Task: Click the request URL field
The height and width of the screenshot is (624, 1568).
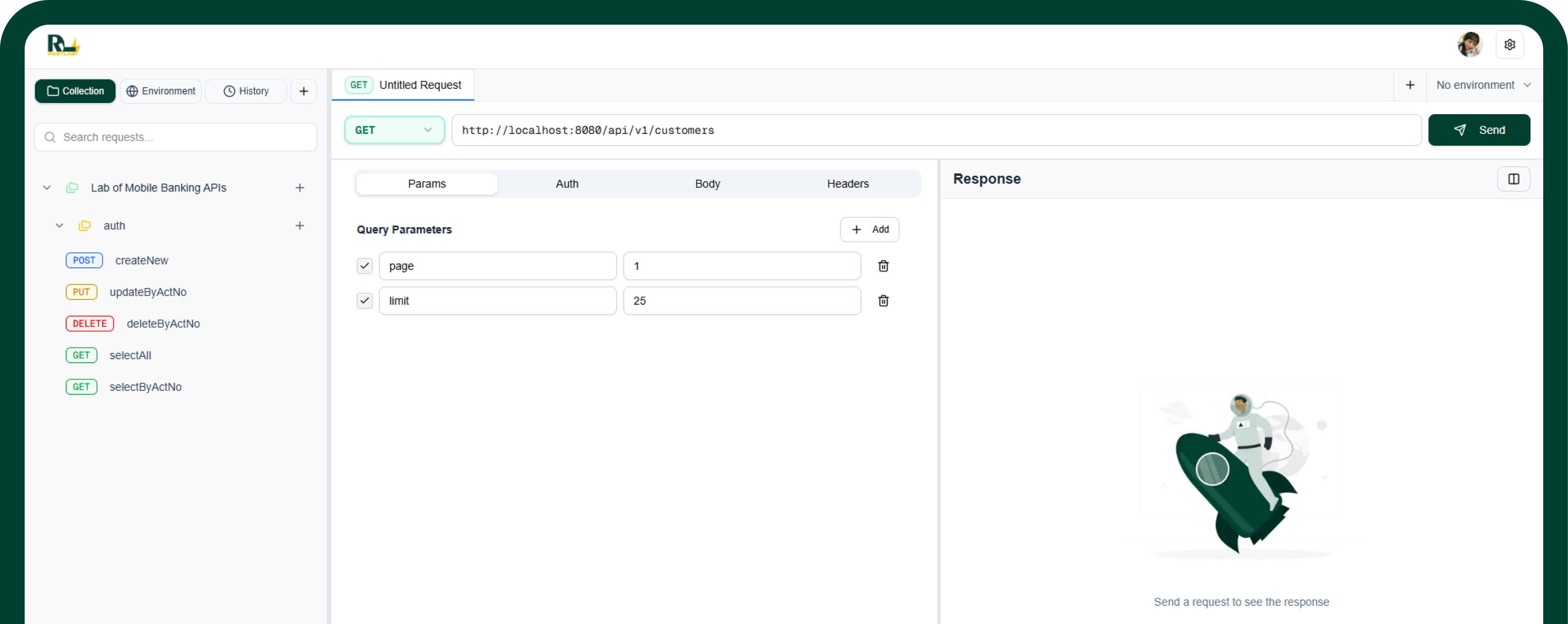Action: pyautogui.click(x=936, y=130)
